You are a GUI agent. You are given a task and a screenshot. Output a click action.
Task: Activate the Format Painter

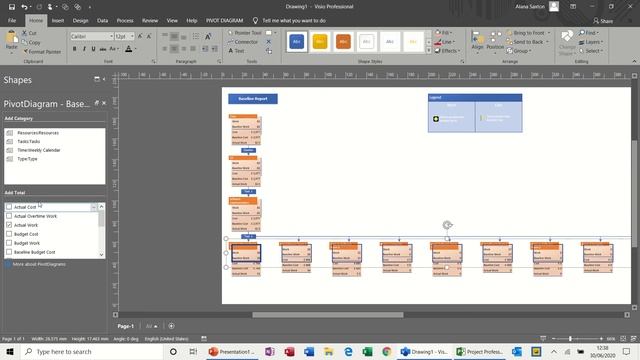[42, 52]
